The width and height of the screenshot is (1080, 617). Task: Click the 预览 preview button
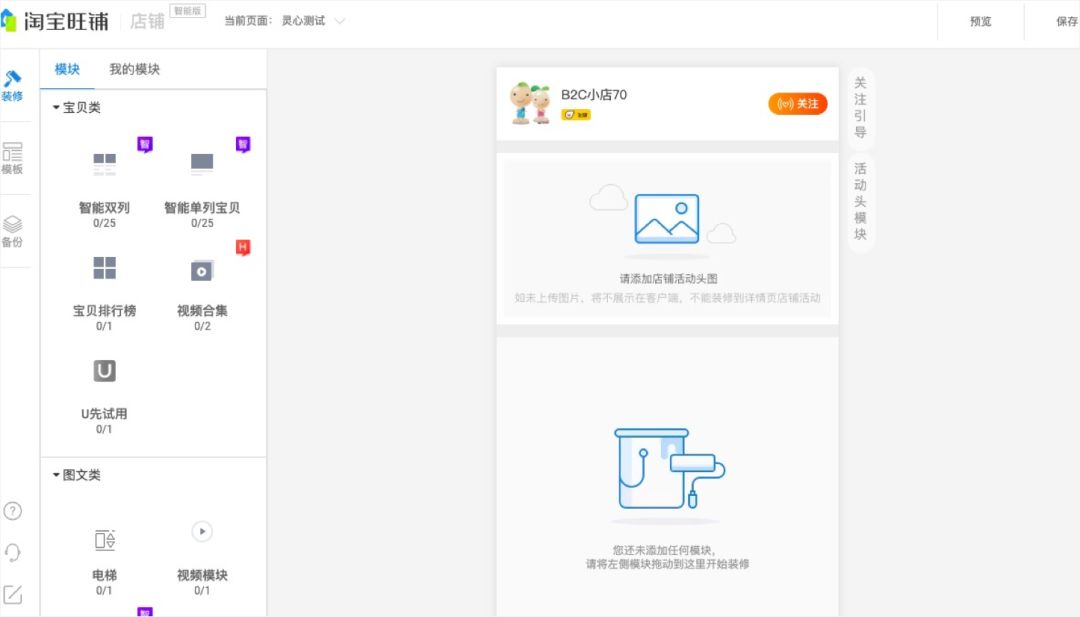980,19
